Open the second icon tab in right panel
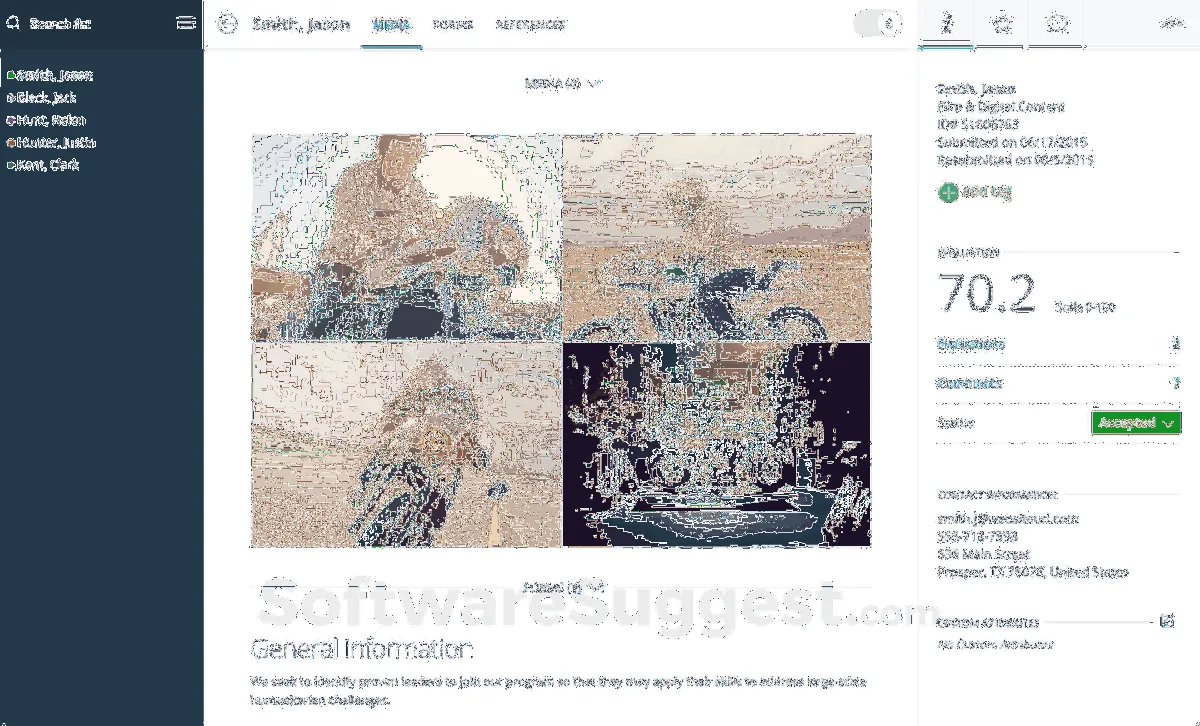This screenshot has height=726, width=1200. [x=1001, y=23]
